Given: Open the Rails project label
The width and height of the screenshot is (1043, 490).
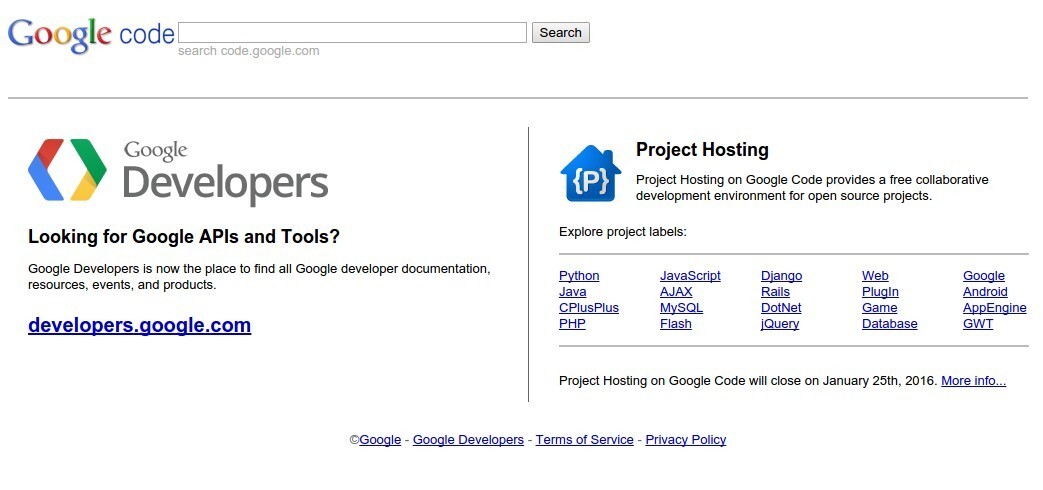Looking at the screenshot, I should click(x=776, y=292).
